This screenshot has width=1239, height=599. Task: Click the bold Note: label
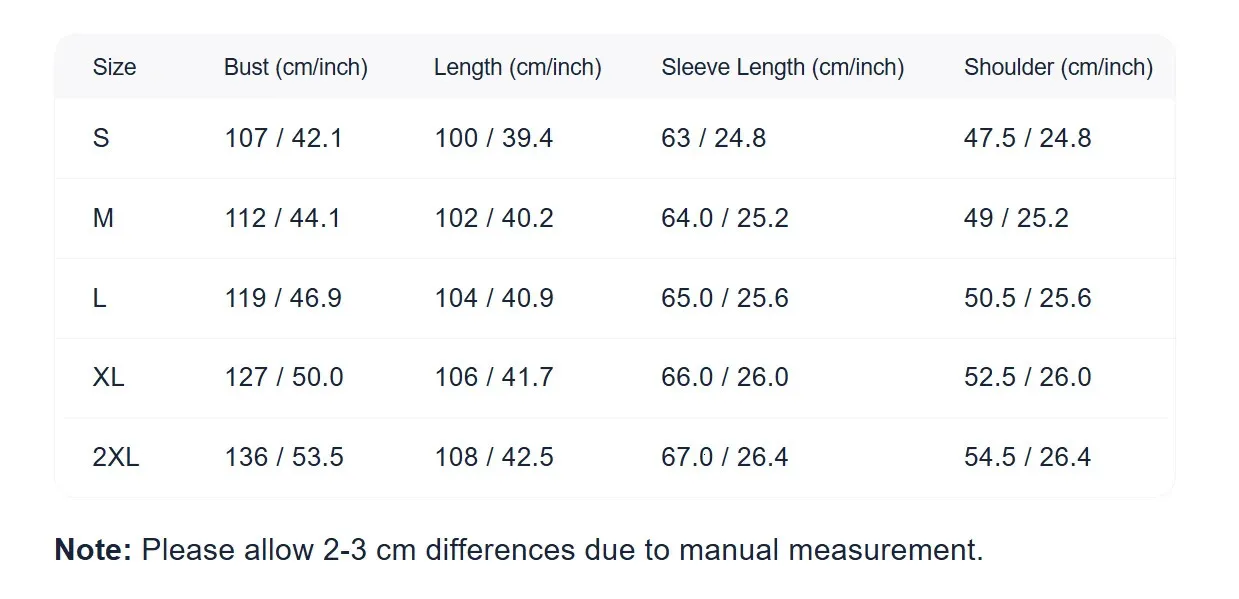tap(93, 550)
